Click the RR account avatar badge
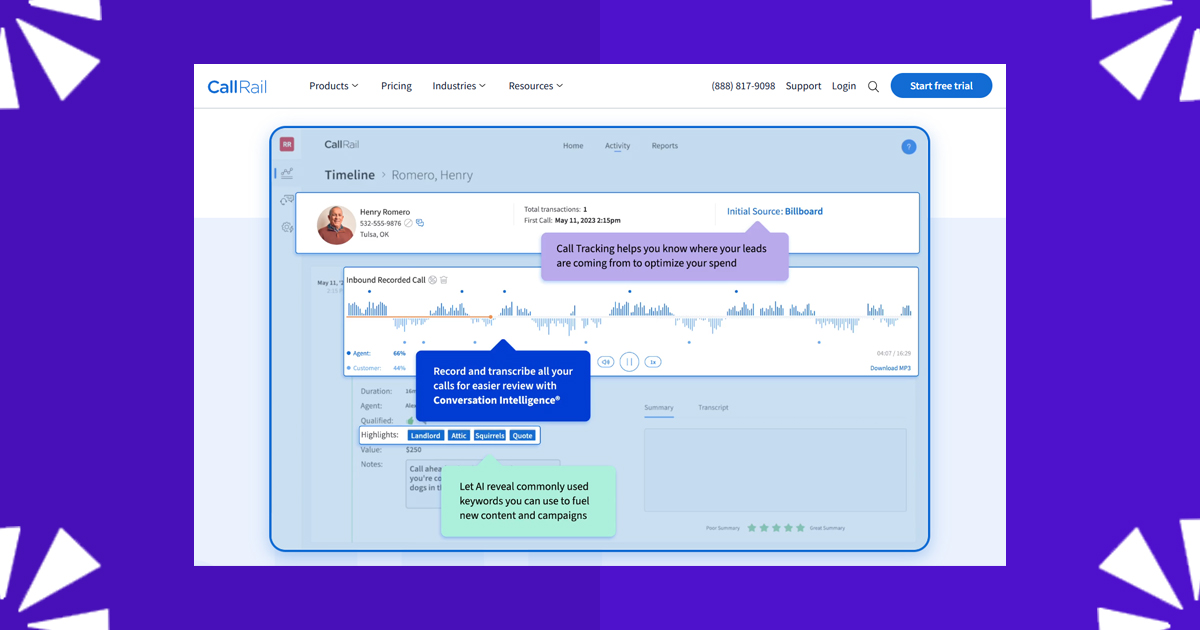Viewport: 1200px width, 630px height. 287,145
